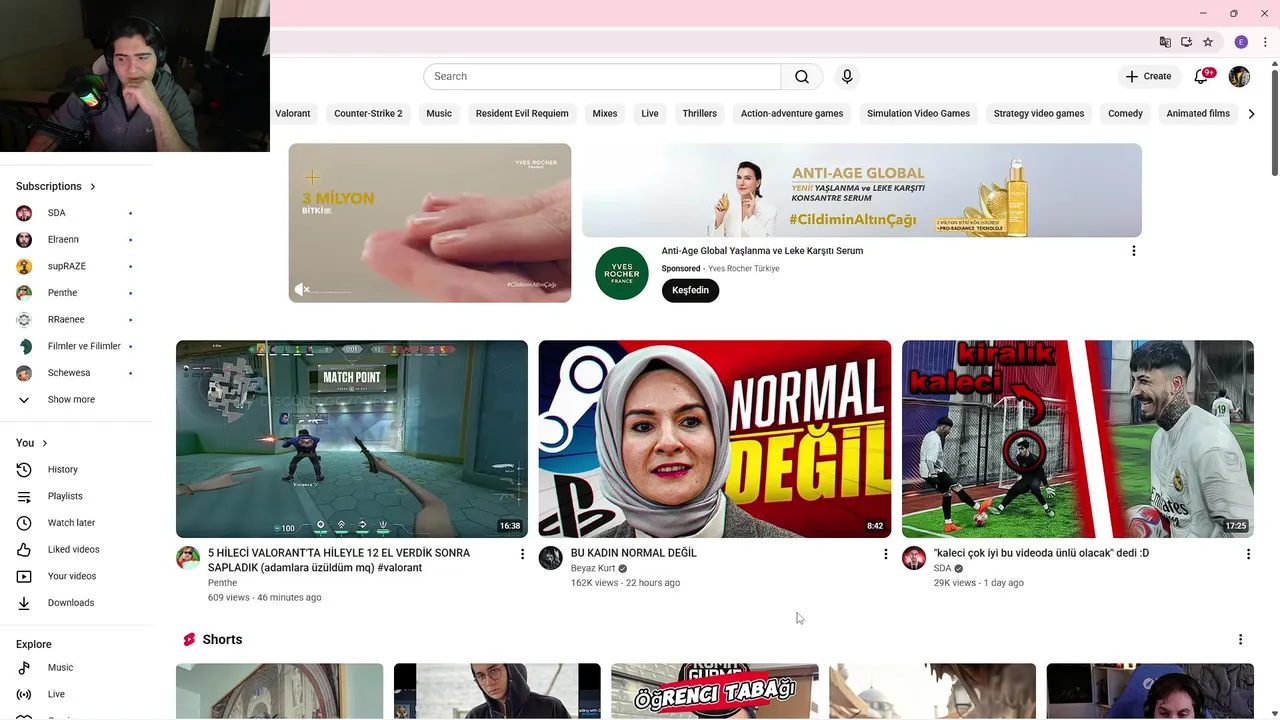Viewport: 1280px width, 720px height.
Task: Open the Playlists icon
Action: point(24,496)
